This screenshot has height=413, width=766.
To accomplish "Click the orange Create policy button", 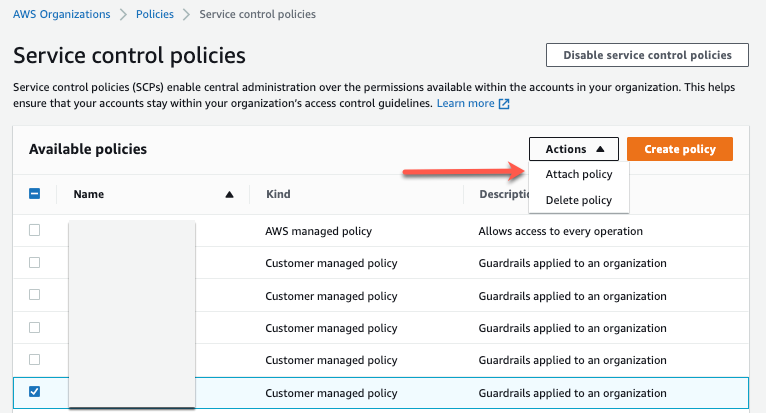I will click(x=679, y=149).
